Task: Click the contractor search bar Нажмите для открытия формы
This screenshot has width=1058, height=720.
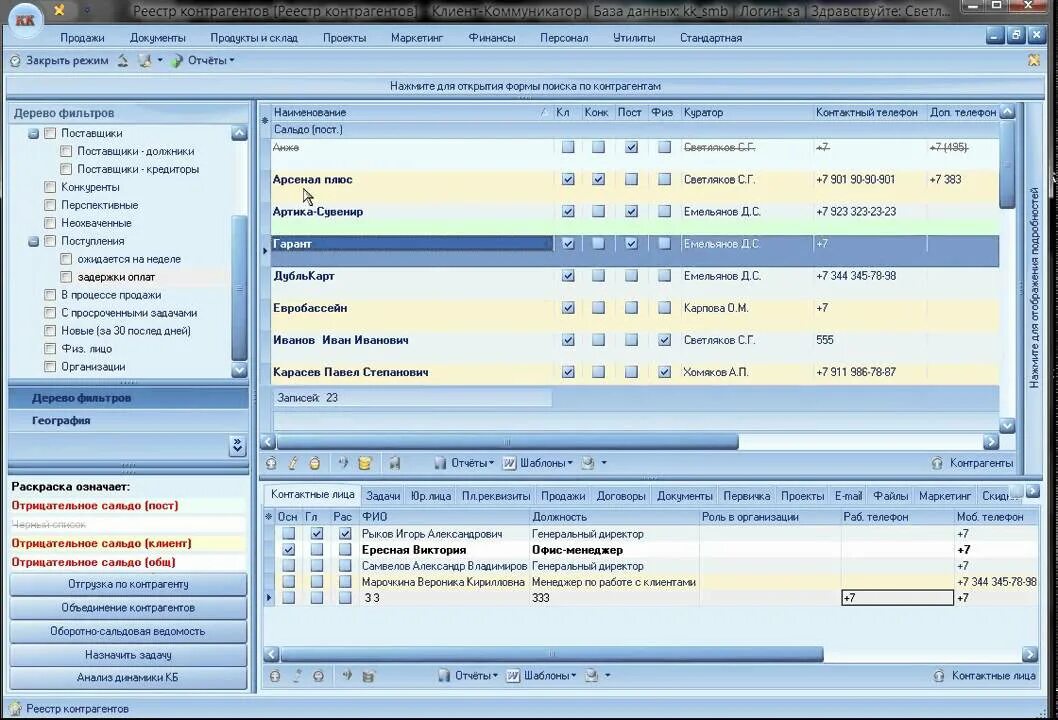Action: (x=525, y=86)
